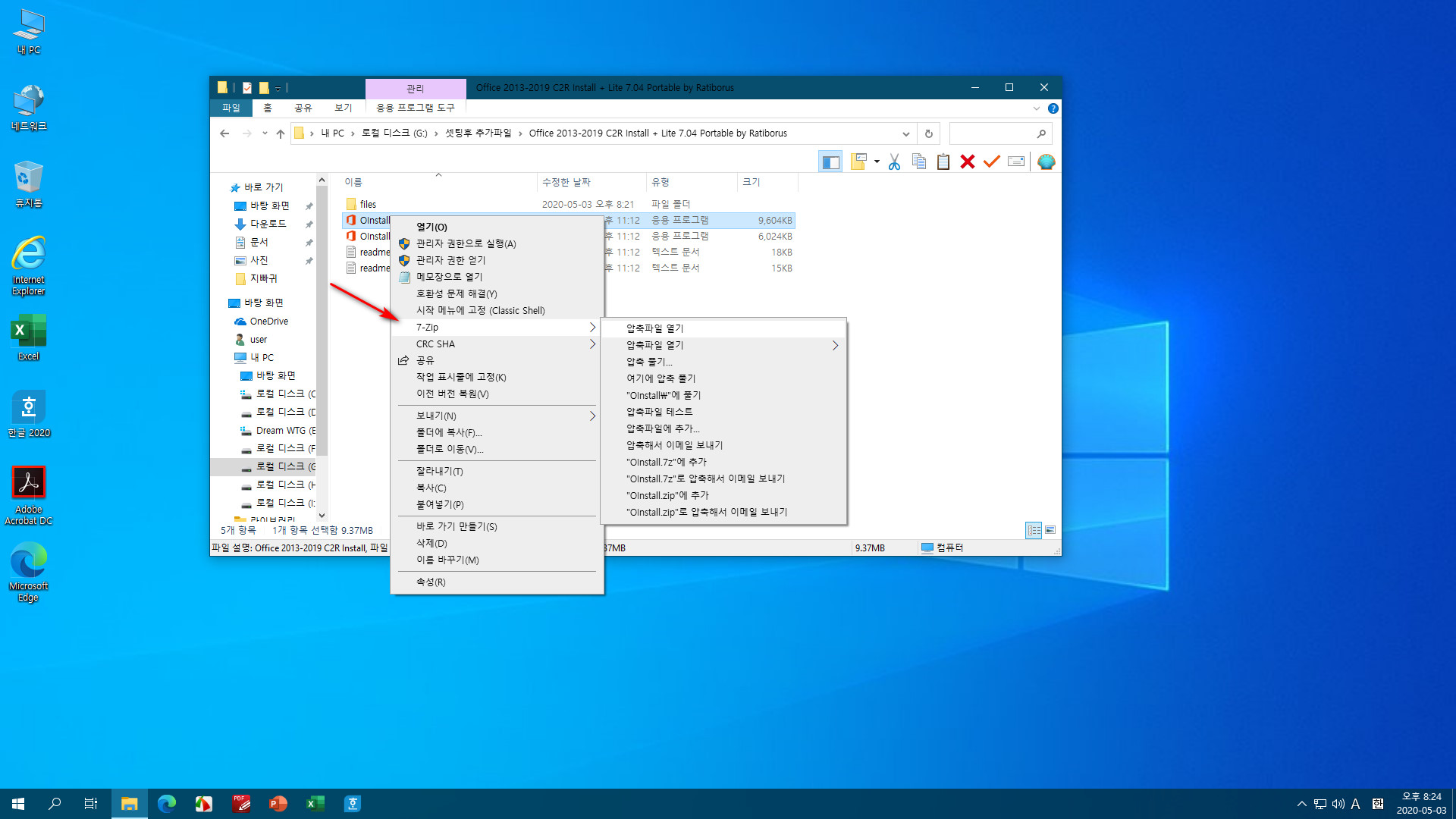Viewport: 1456px width, 819px height.
Task: Open the 파일 ribbon tab
Action: point(231,108)
